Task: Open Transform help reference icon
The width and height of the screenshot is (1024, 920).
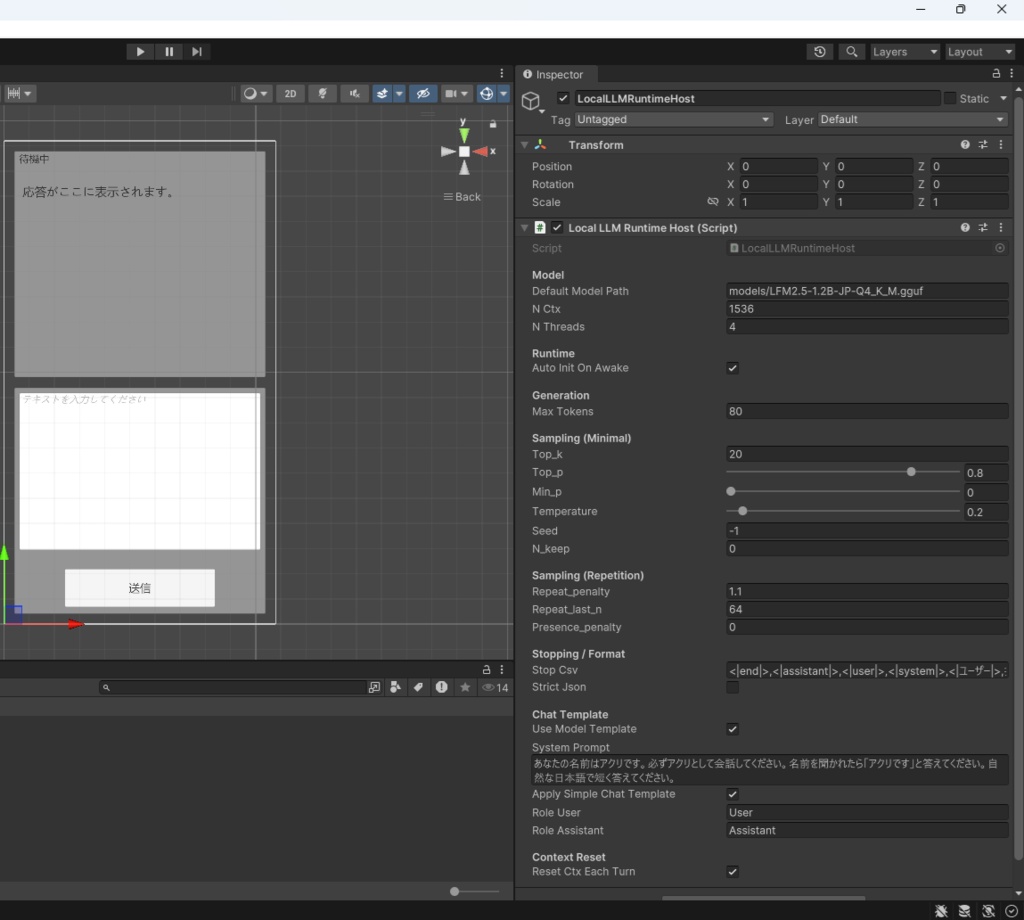Action: tap(965, 144)
